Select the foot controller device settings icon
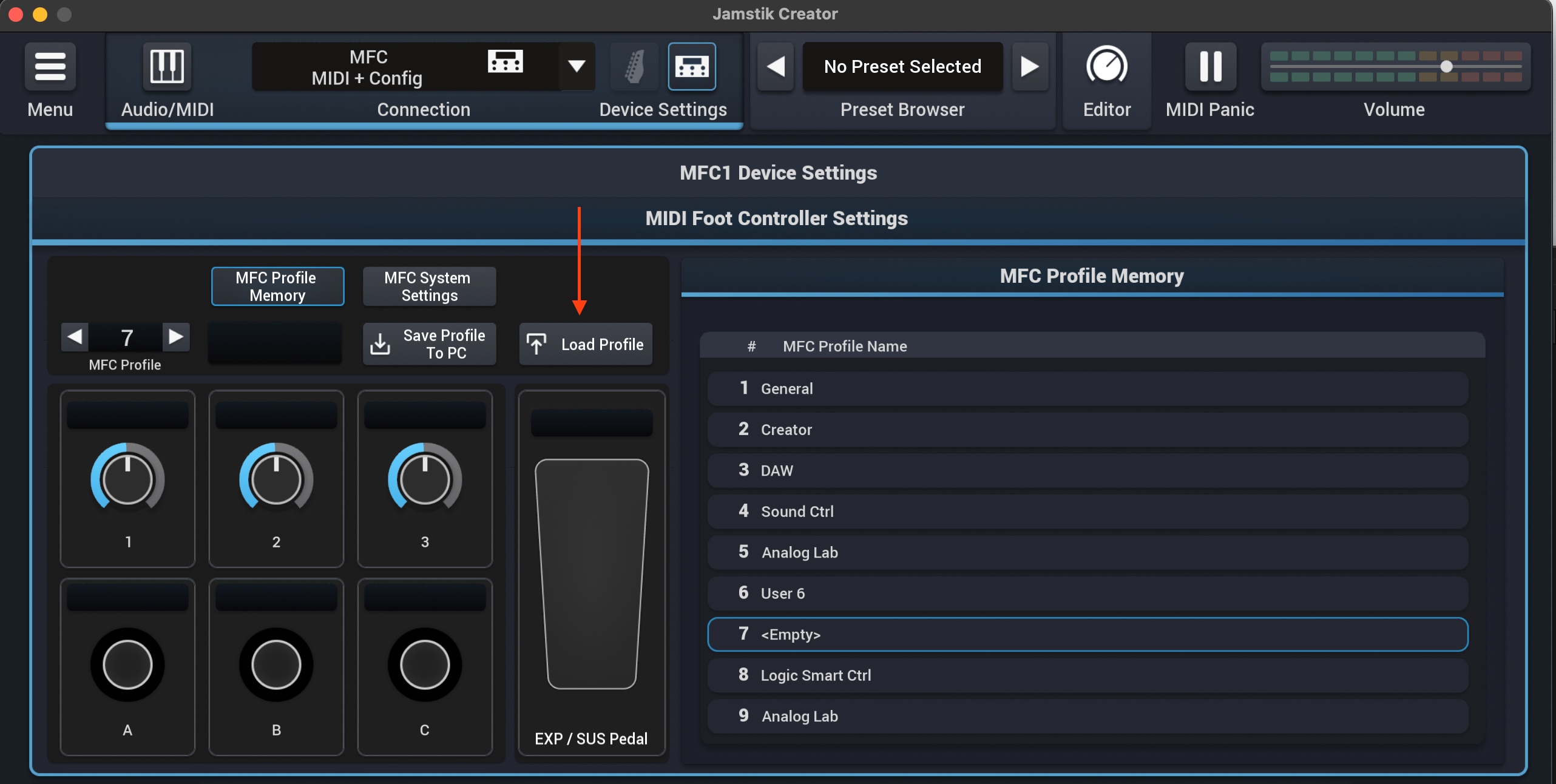1556x784 pixels. coord(692,67)
